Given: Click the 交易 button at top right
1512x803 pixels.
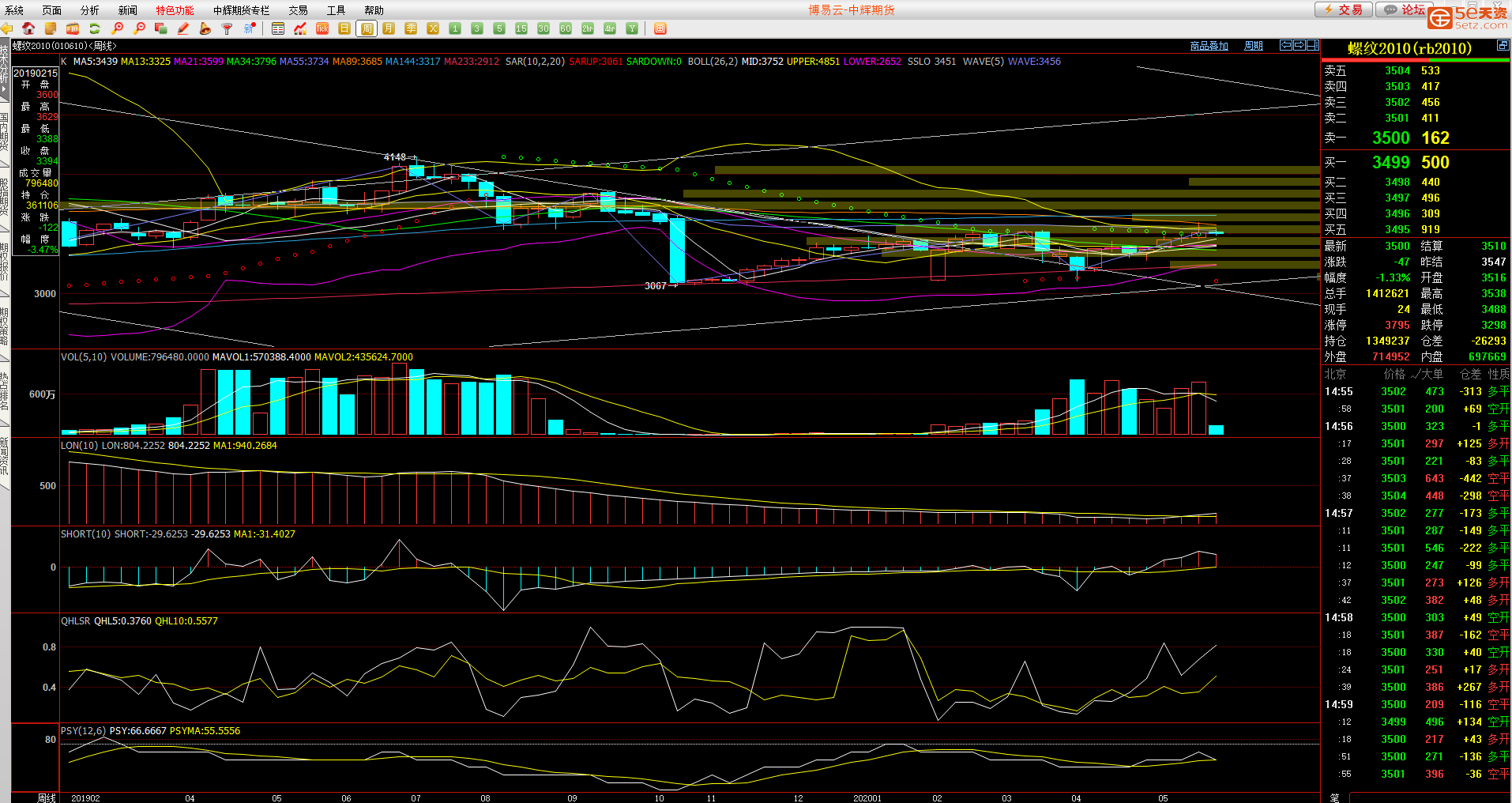Looking at the screenshot, I should tap(1344, 9).
